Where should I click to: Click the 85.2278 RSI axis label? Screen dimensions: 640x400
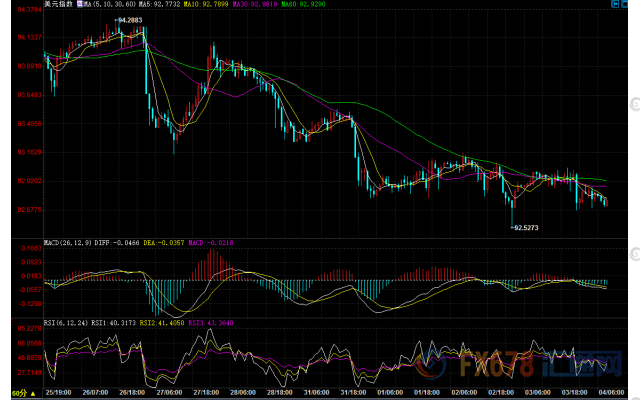pos(29,329)
